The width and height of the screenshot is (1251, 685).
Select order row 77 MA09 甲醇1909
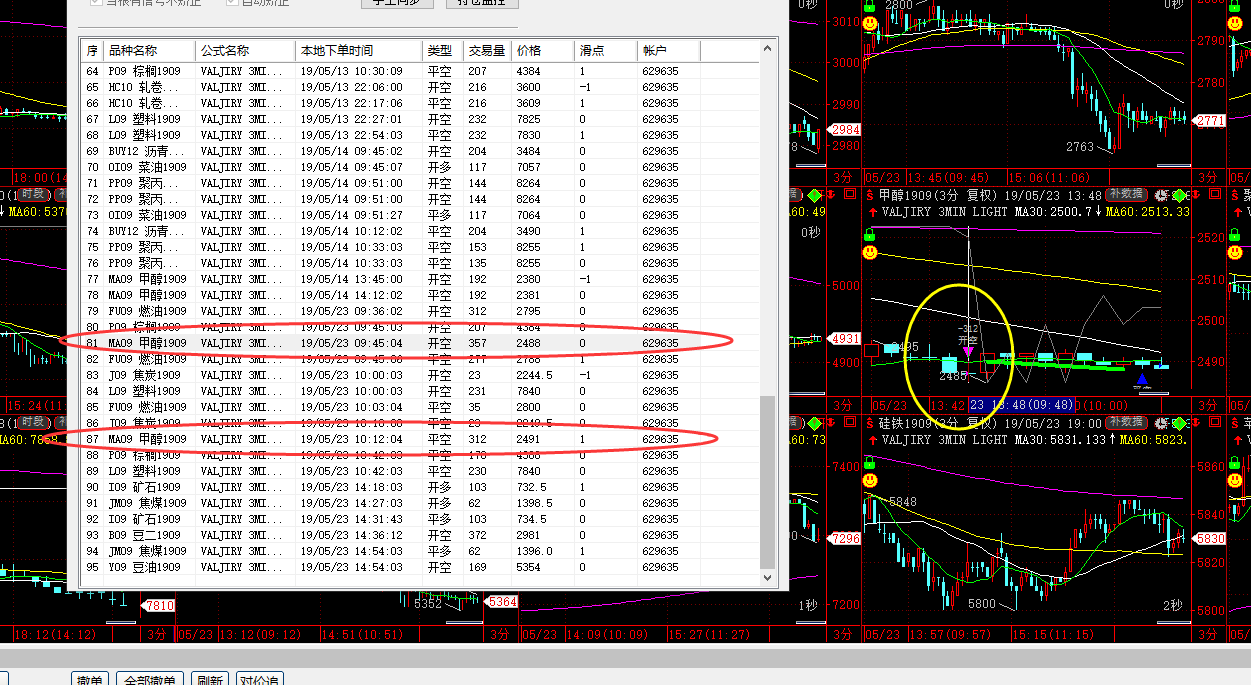click(x=421, y=279)
